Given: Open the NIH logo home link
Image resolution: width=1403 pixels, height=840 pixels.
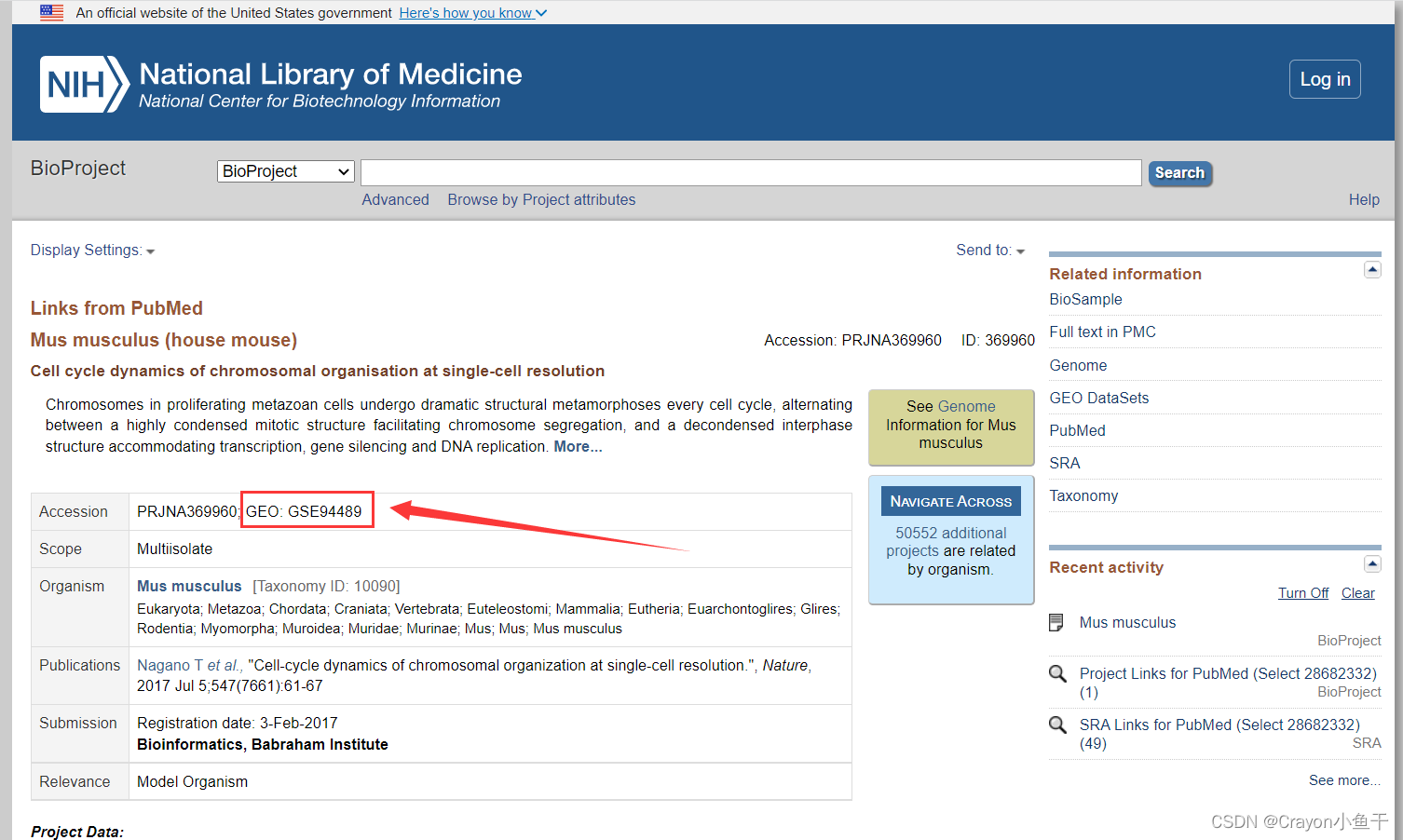Looking at the screenshot, I should pos(85,85).
